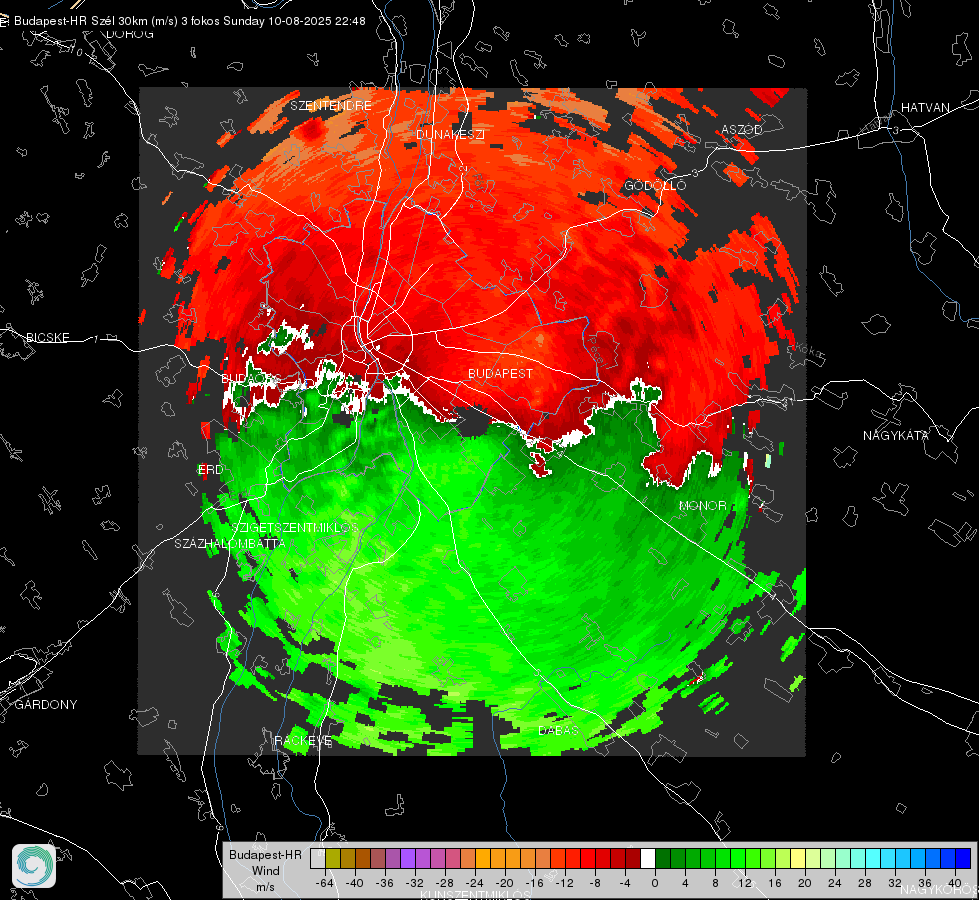Click the SZÁZHALOMBATTA town label
The height and width of the screenshot is (900, 979).
click(230, 543)
